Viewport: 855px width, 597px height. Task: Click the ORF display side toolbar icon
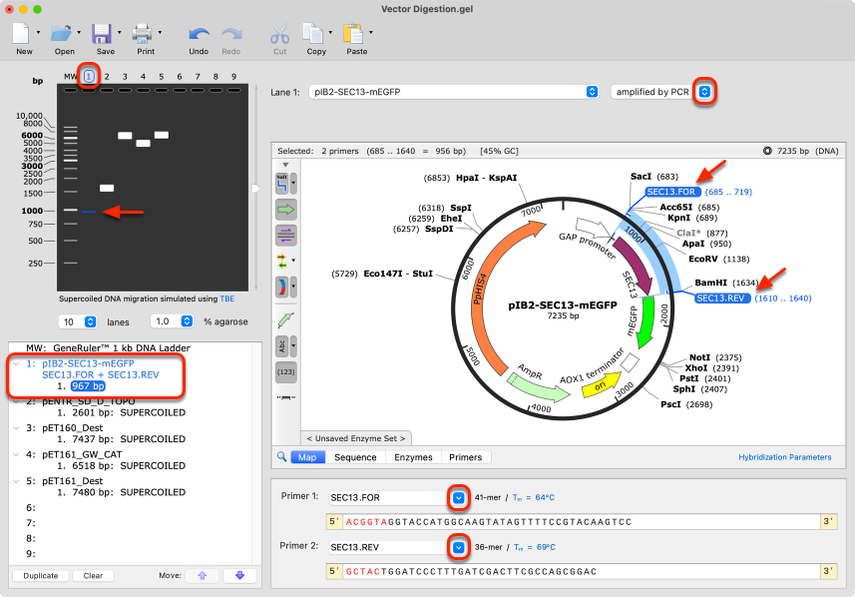coord(282,286)
